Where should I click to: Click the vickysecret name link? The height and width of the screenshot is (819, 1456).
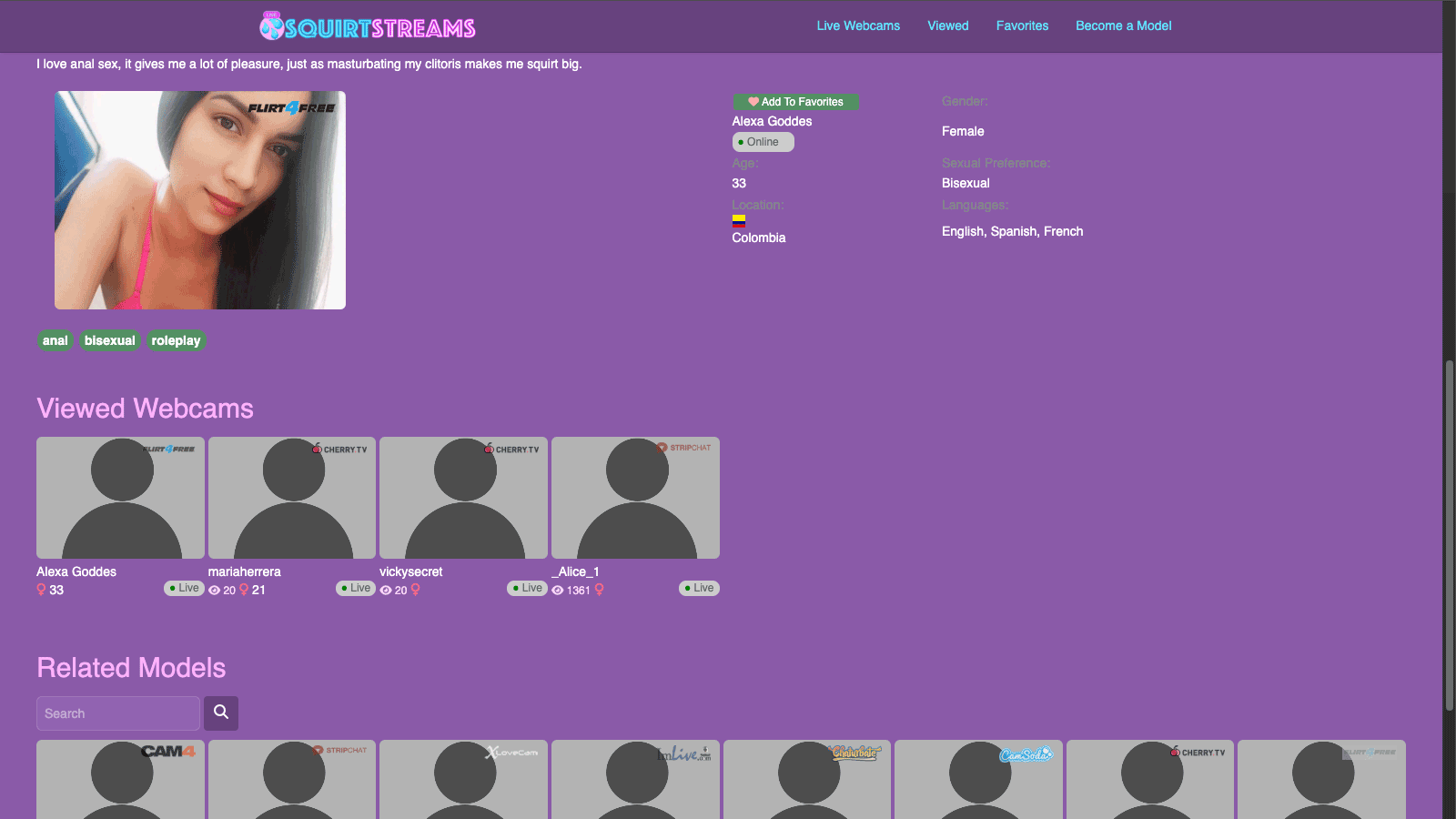[x=410, y=571]
